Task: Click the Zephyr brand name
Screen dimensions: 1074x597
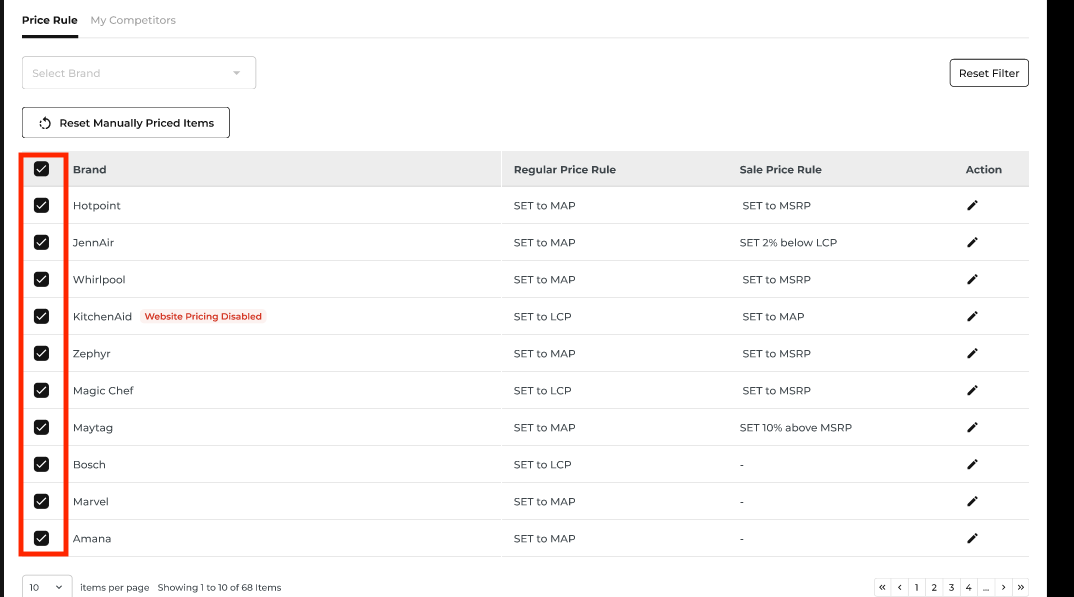Action: [x=91, y=353]
